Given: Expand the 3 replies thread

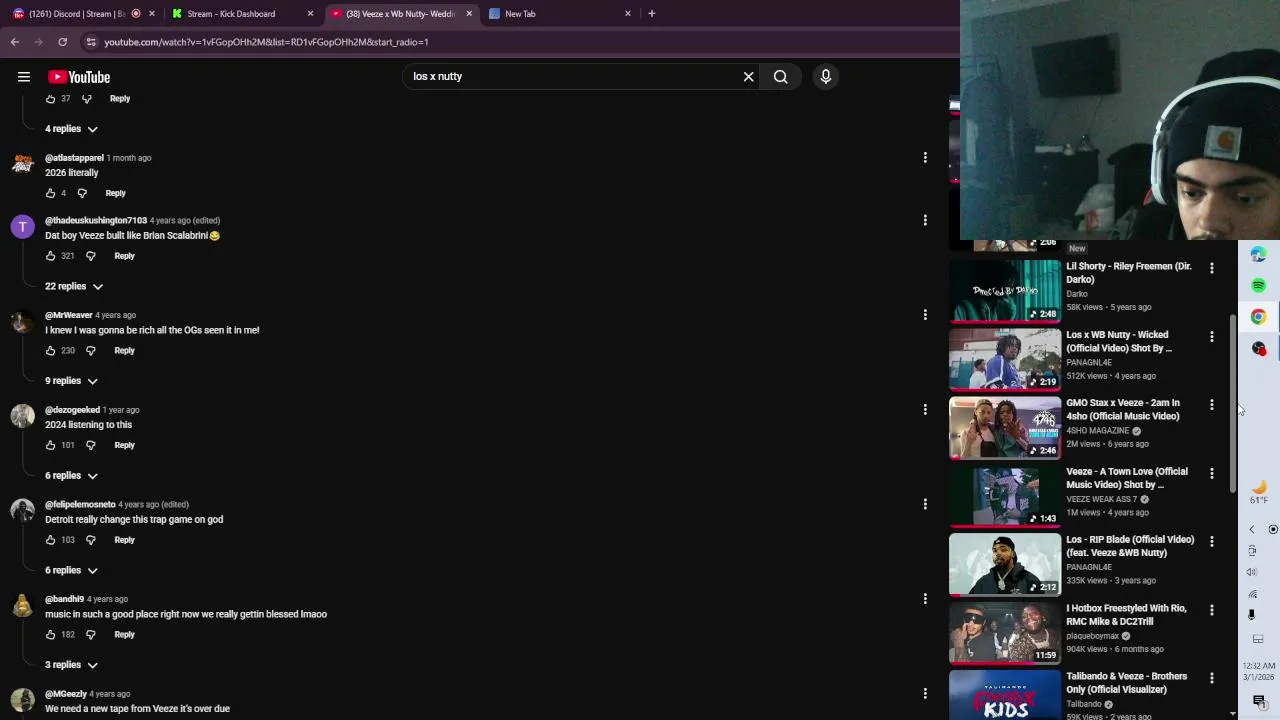Looking at the screenshot, I should (x=71, y=665).
